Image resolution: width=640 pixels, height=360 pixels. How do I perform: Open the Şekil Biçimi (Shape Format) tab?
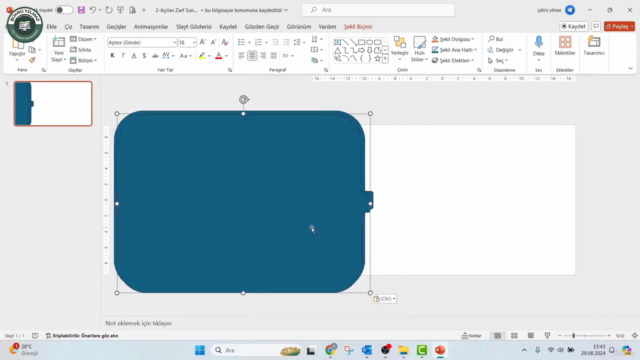point(358,27)
